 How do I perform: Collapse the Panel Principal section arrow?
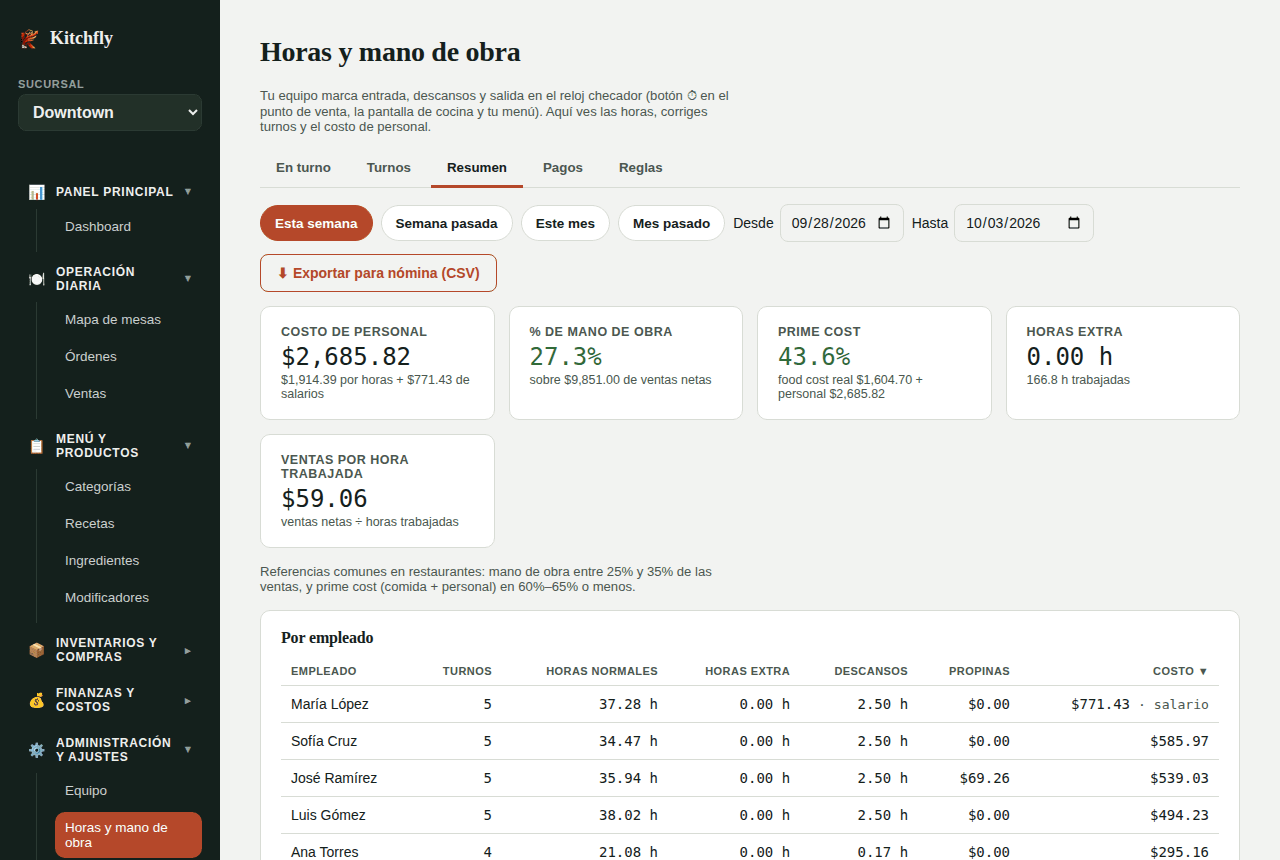188,191
